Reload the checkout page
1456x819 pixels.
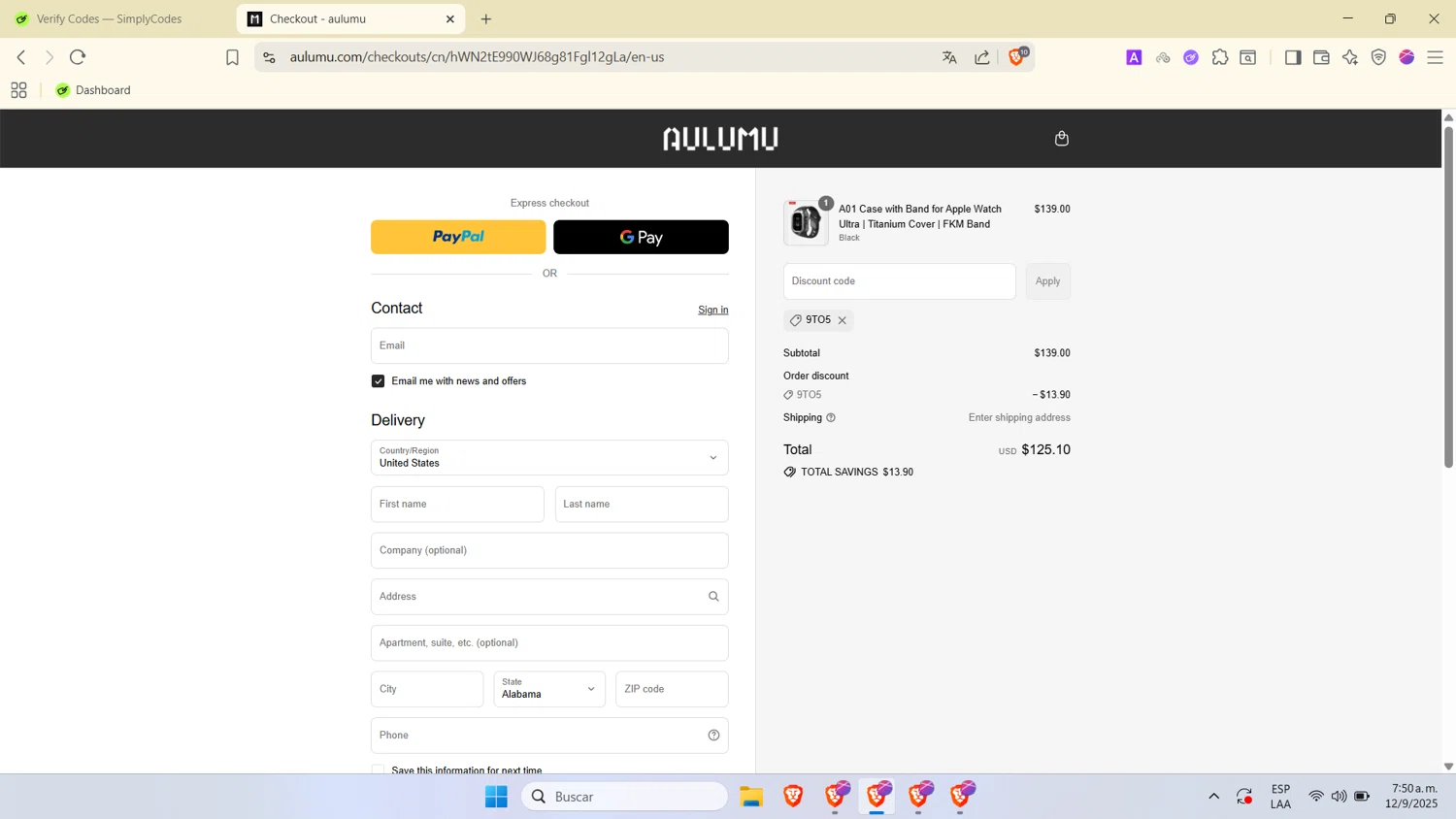pyautogui.click(x=79, y=57)
